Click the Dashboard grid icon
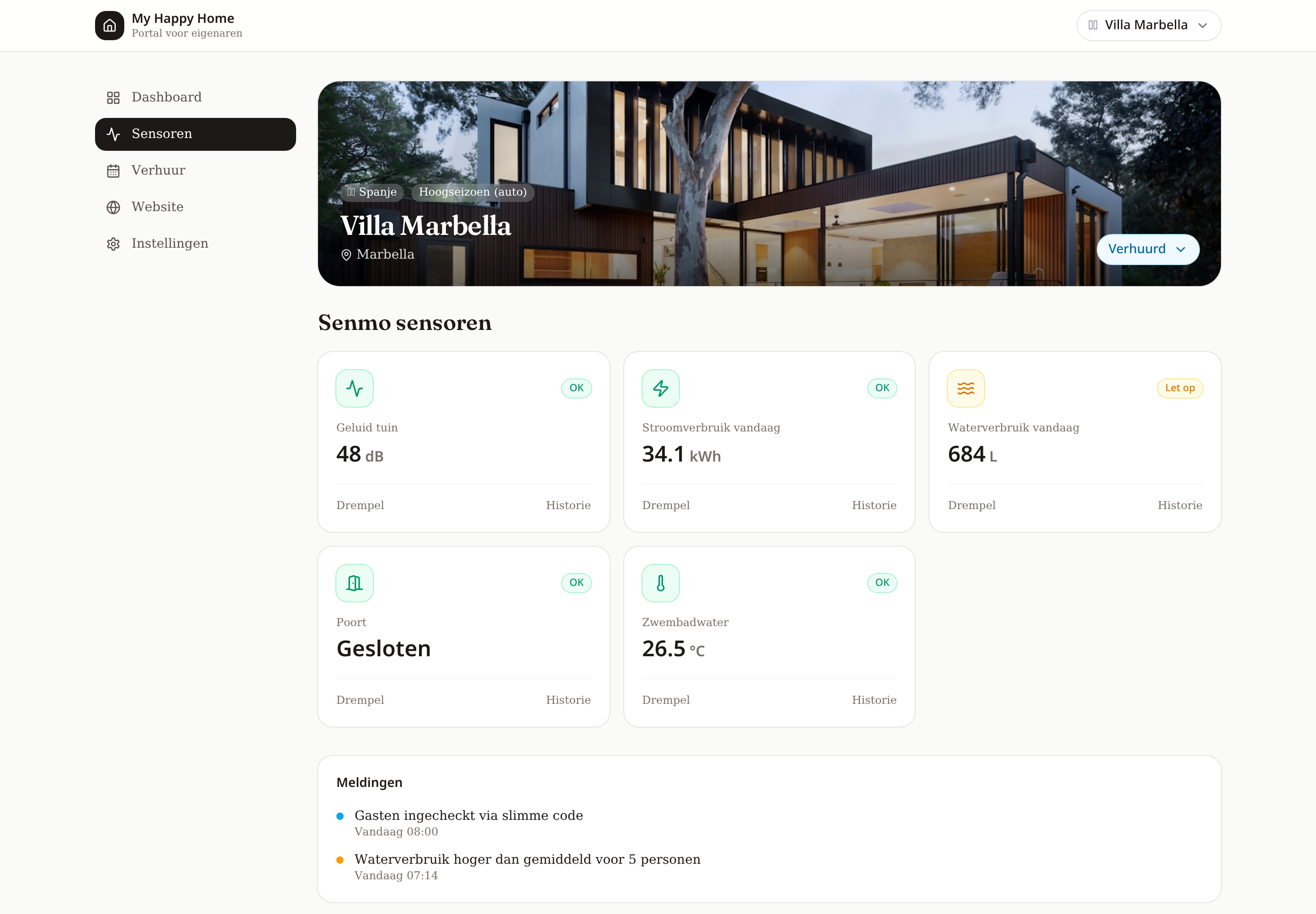Image resolution: width=1316 pixels, height=914 pixels. (113, 97)
